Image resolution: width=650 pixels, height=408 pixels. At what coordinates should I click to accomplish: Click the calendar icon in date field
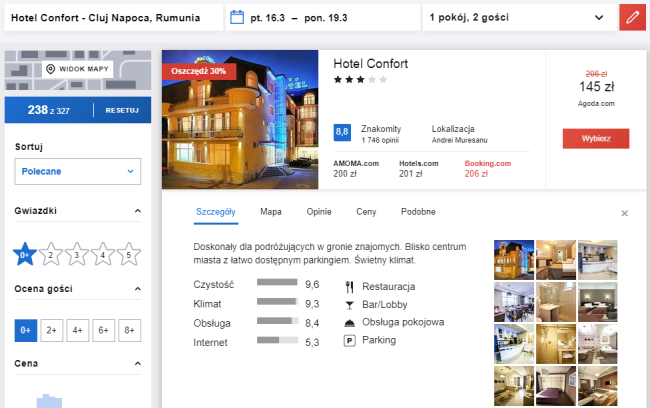click(x=237, y=17)
